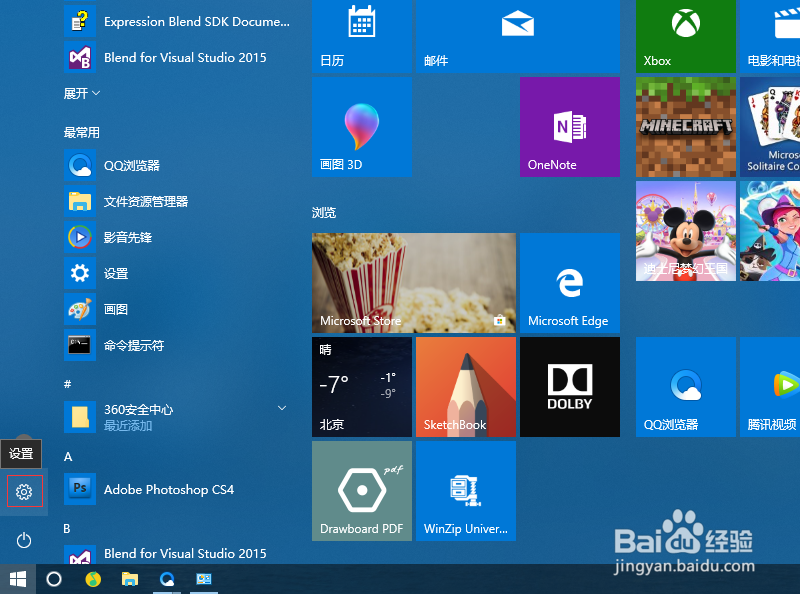Open Expression Blend SDK Documentation entry
The height and width of the screenshot is (594, 800).
click(x=179, y=21)
